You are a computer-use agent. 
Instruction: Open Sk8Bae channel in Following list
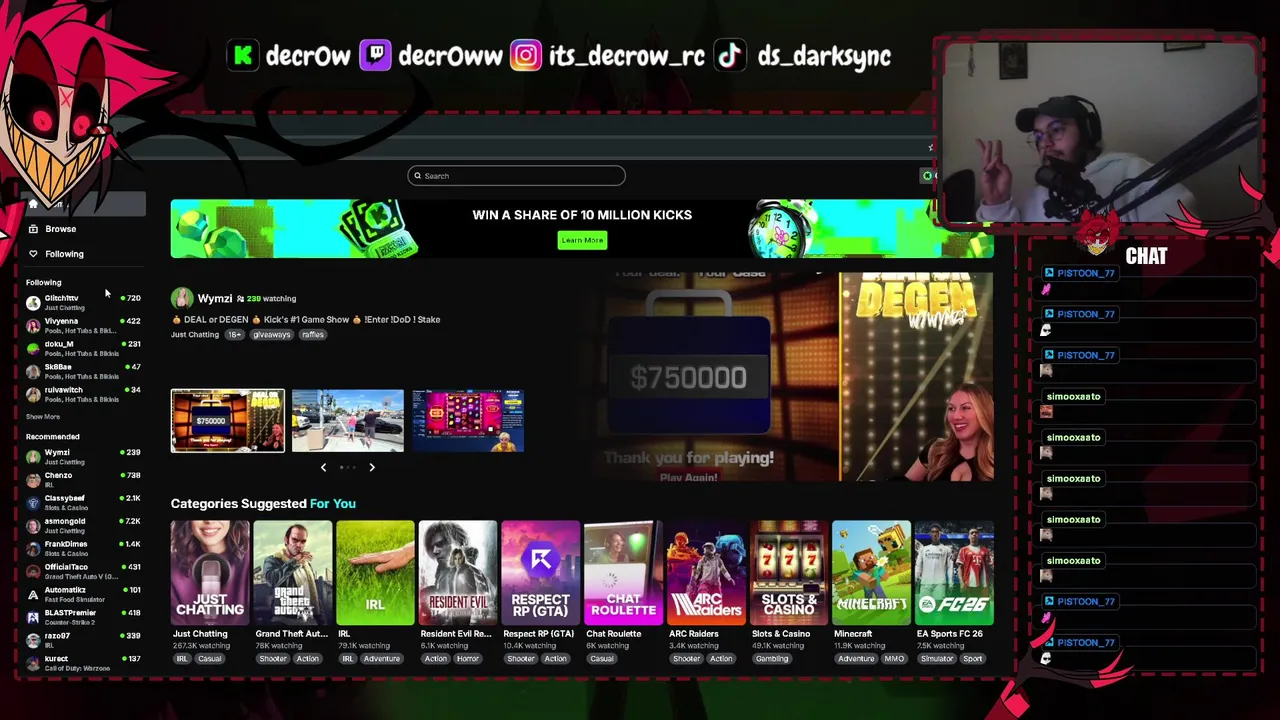(x=84, y=371)
